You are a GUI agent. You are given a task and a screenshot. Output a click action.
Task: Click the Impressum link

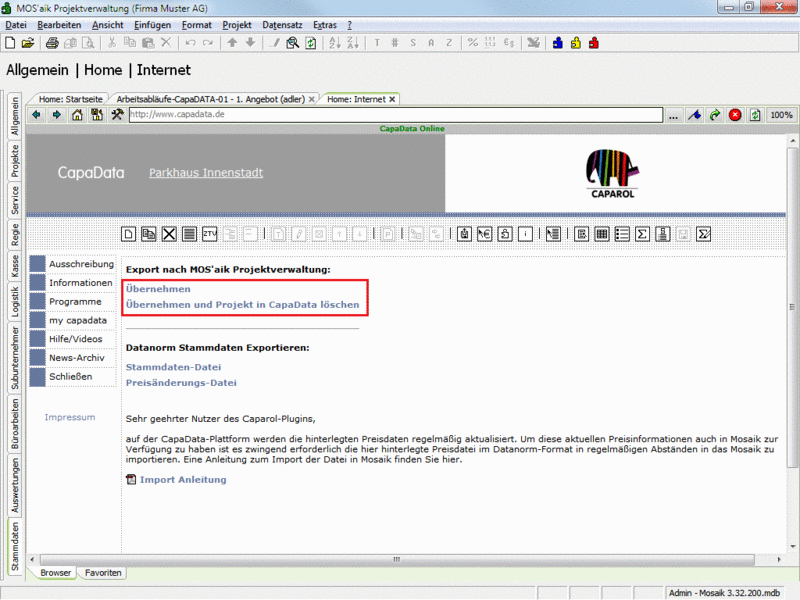(x=70, y=417)
